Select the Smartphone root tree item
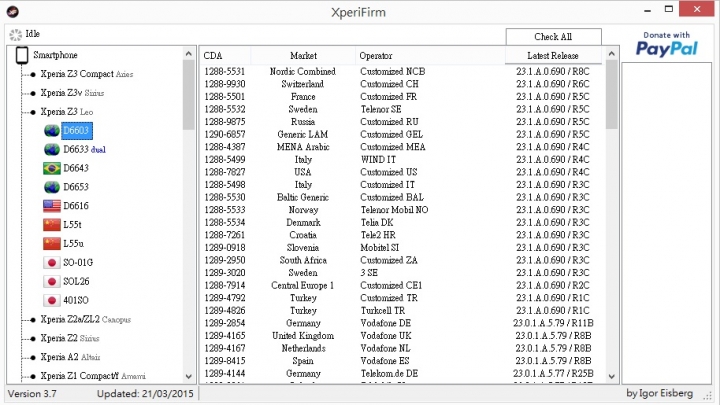Screen dimensions: 720x405 55,55
